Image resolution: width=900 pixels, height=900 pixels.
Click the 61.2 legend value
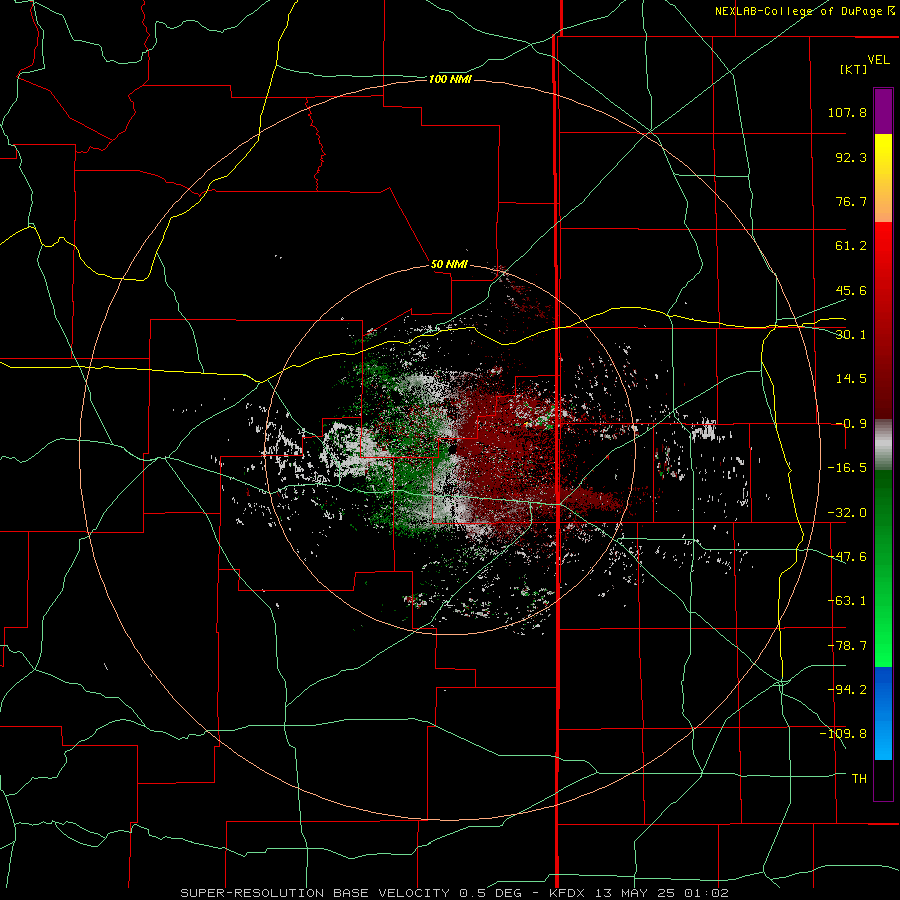click(851, 246)
